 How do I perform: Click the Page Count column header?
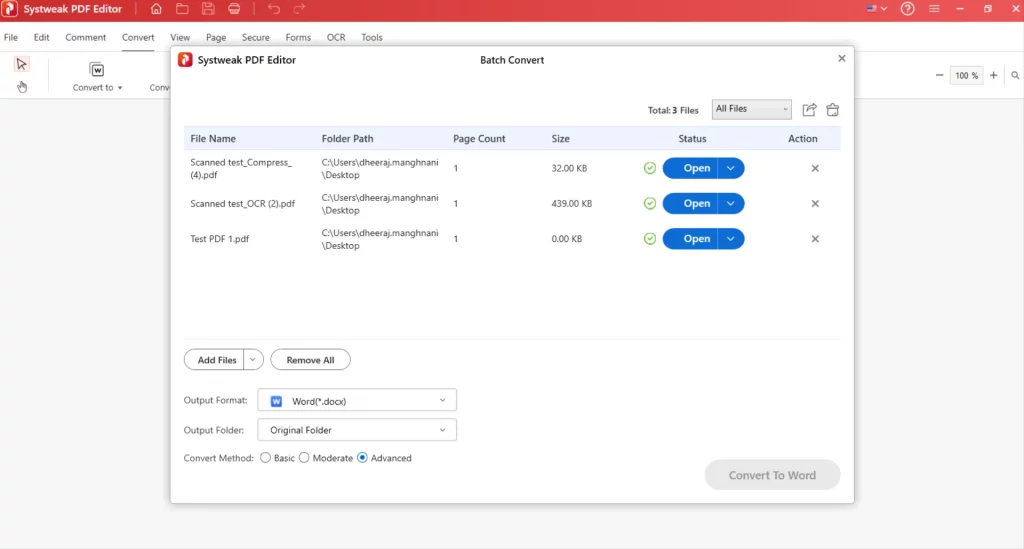coord(479,138)
